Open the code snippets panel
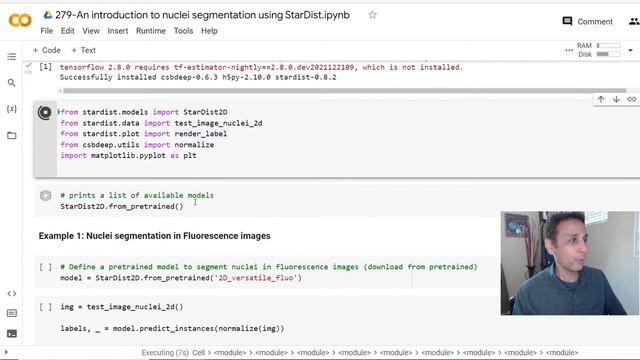 11,293
